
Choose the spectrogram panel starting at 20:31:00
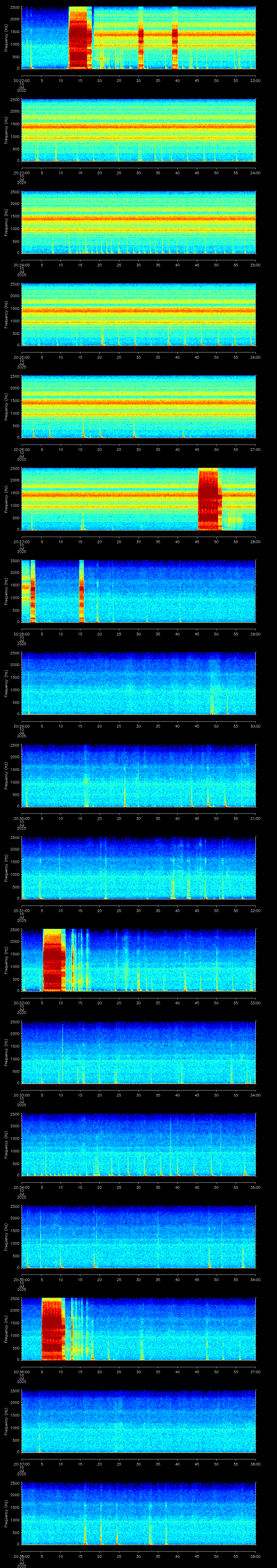click(x=139, y=868)
